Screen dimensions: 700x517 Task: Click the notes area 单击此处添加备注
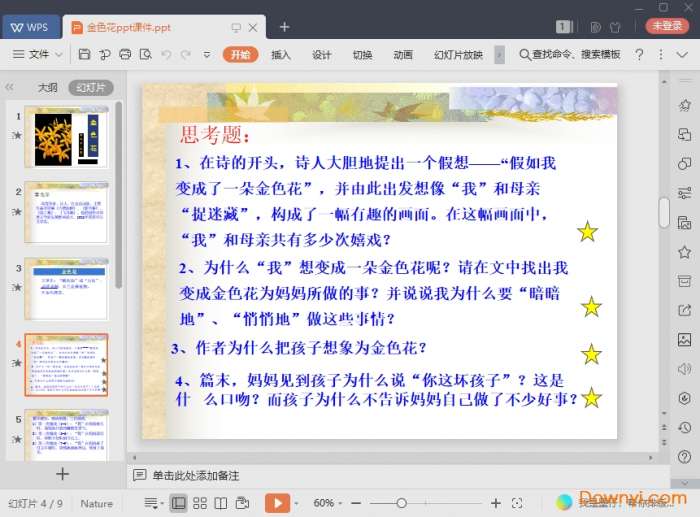(x=196, y=475)
